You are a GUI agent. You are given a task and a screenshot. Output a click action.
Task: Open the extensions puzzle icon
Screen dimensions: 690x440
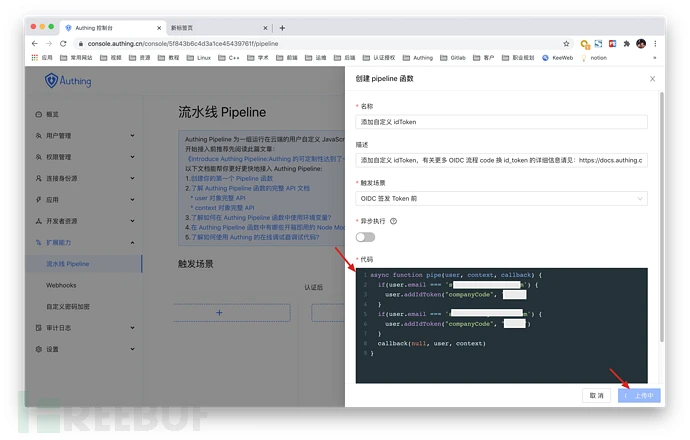(627, 44)
